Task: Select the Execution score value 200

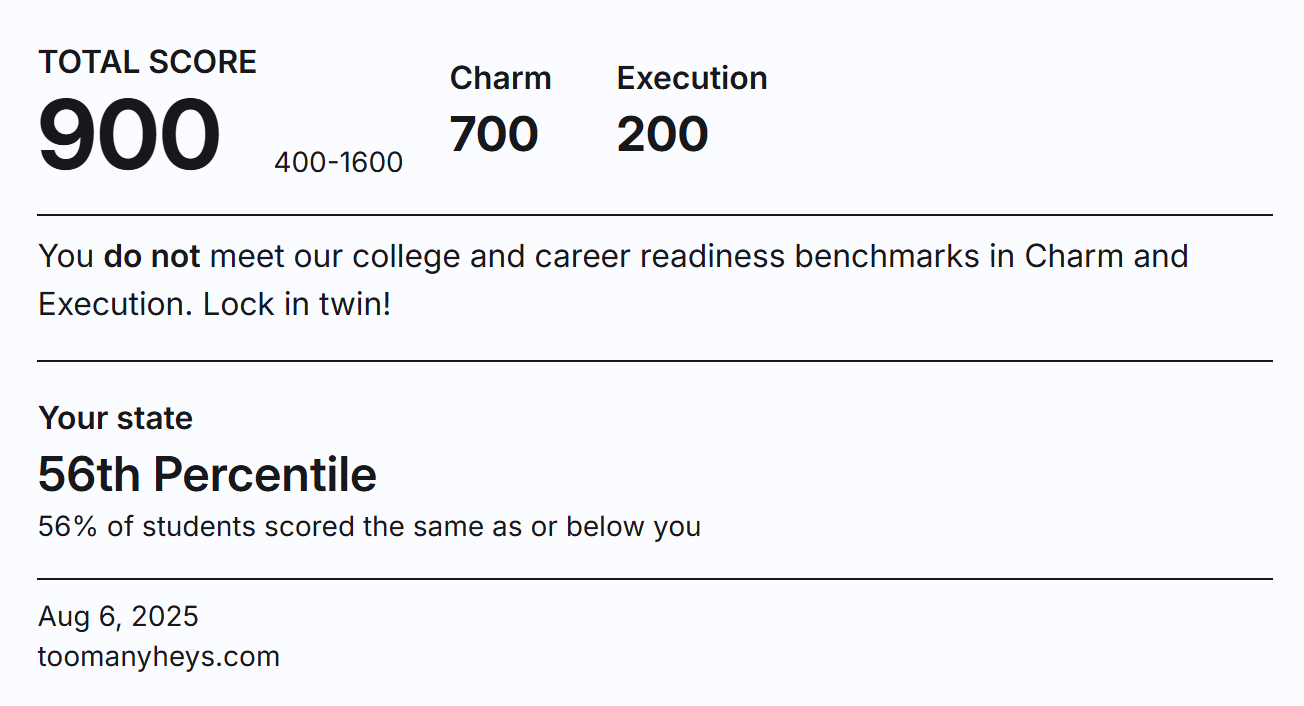Action: pyautogui.click(x=662, y=134)
